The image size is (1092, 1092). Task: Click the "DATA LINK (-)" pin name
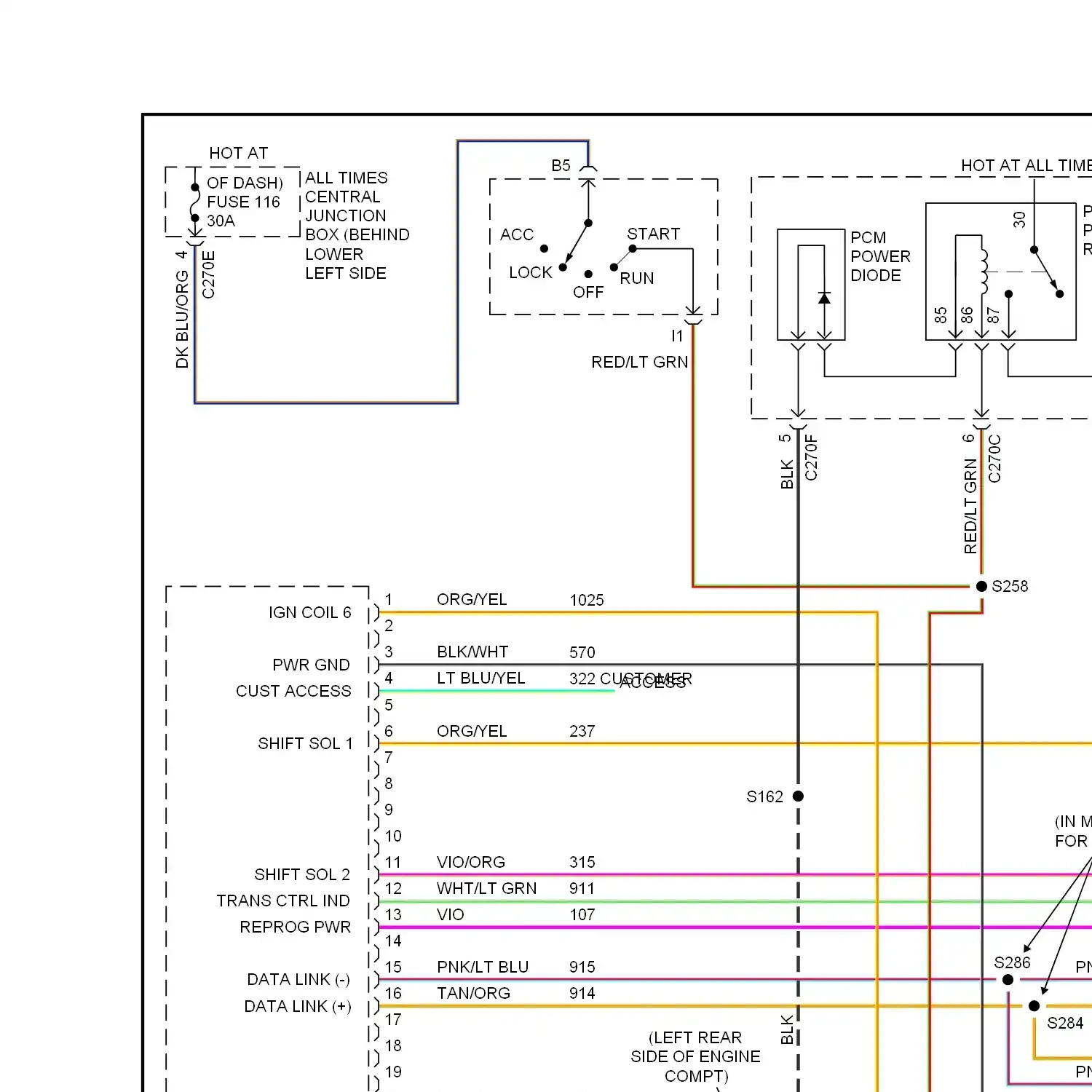[298, 979]
